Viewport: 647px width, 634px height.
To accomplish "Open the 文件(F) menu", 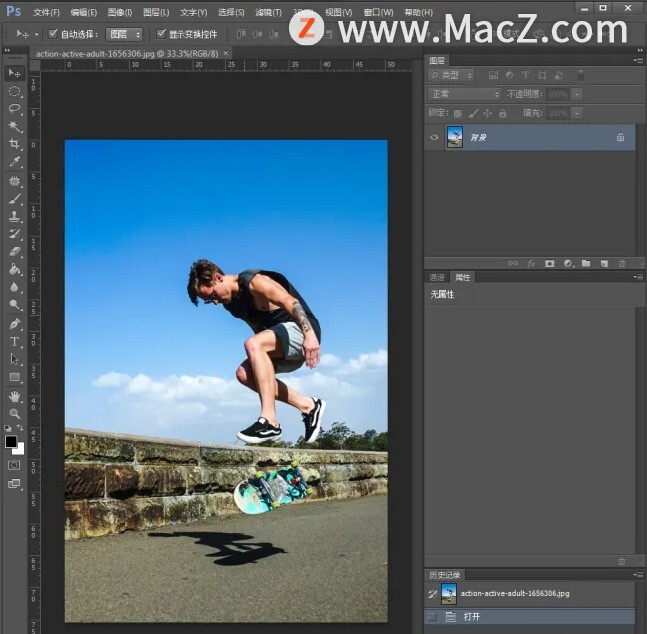I will coord(46,12).
